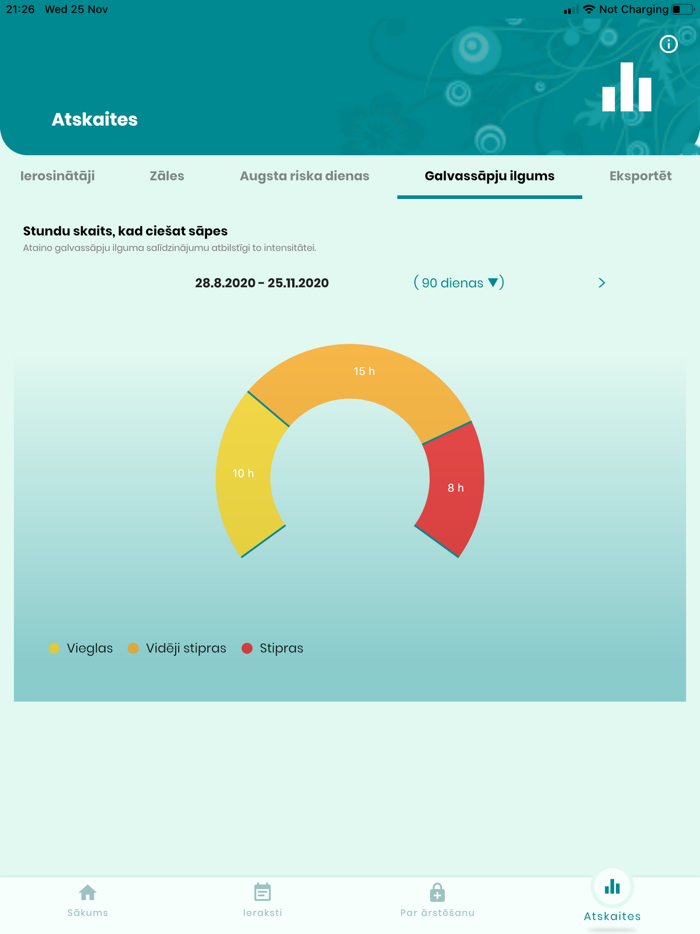700x934 pixels.
Task: Tap the yellow 10 h chart segment
Action: click(x=243, y=473)
